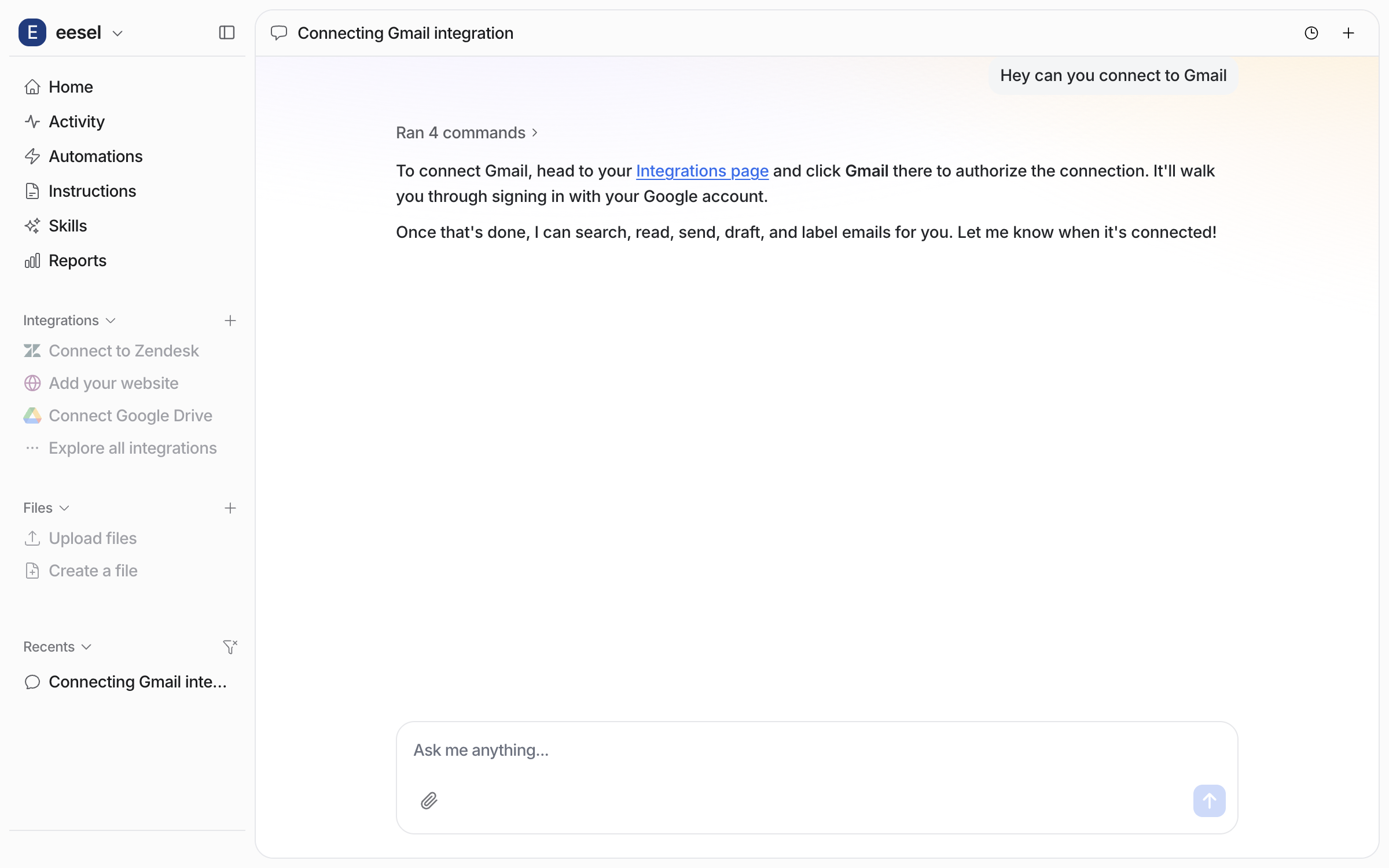
Task: Open Automations in sidebar
Action: (x=127, y=156)
